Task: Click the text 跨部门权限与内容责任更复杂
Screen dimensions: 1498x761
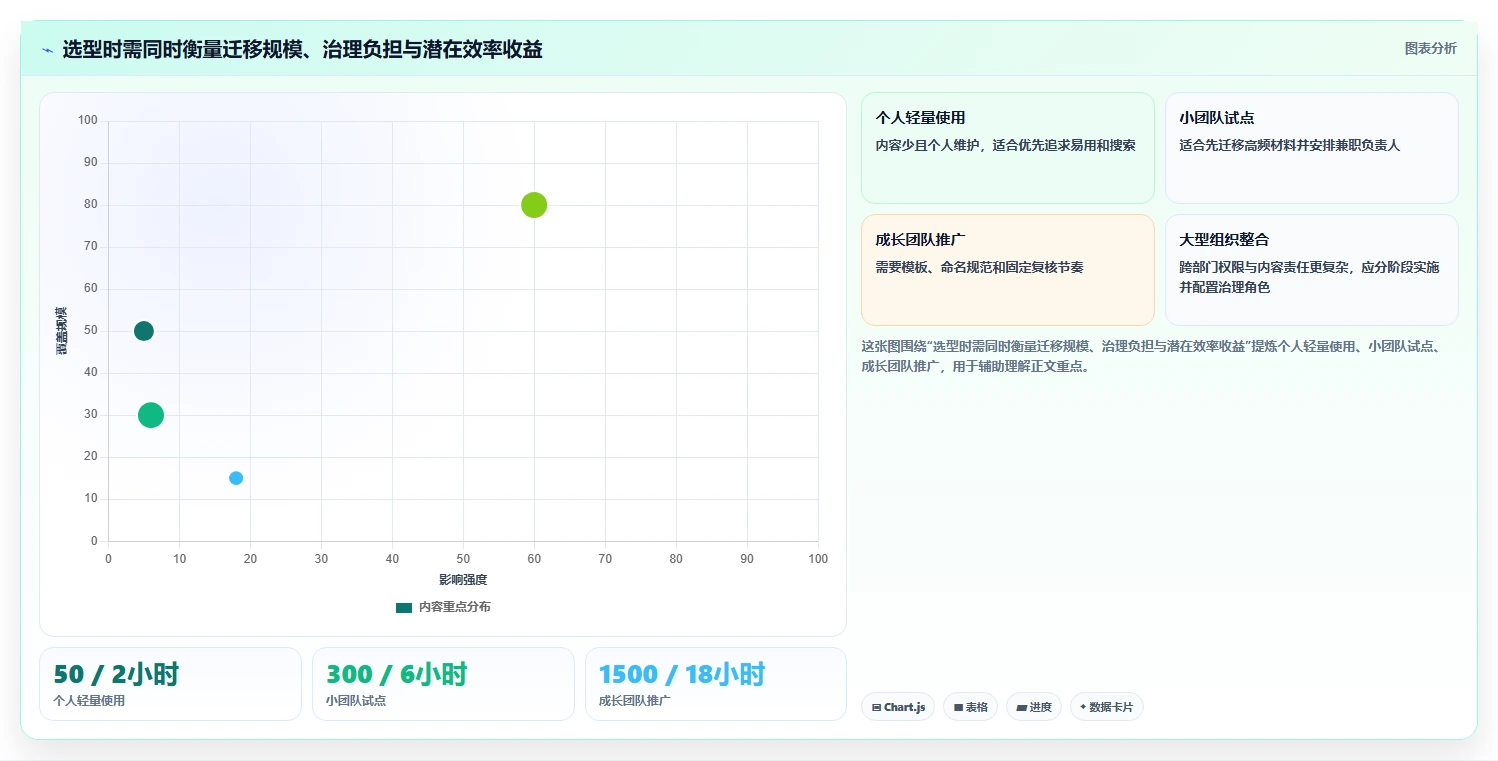Action: [1266, 267]
